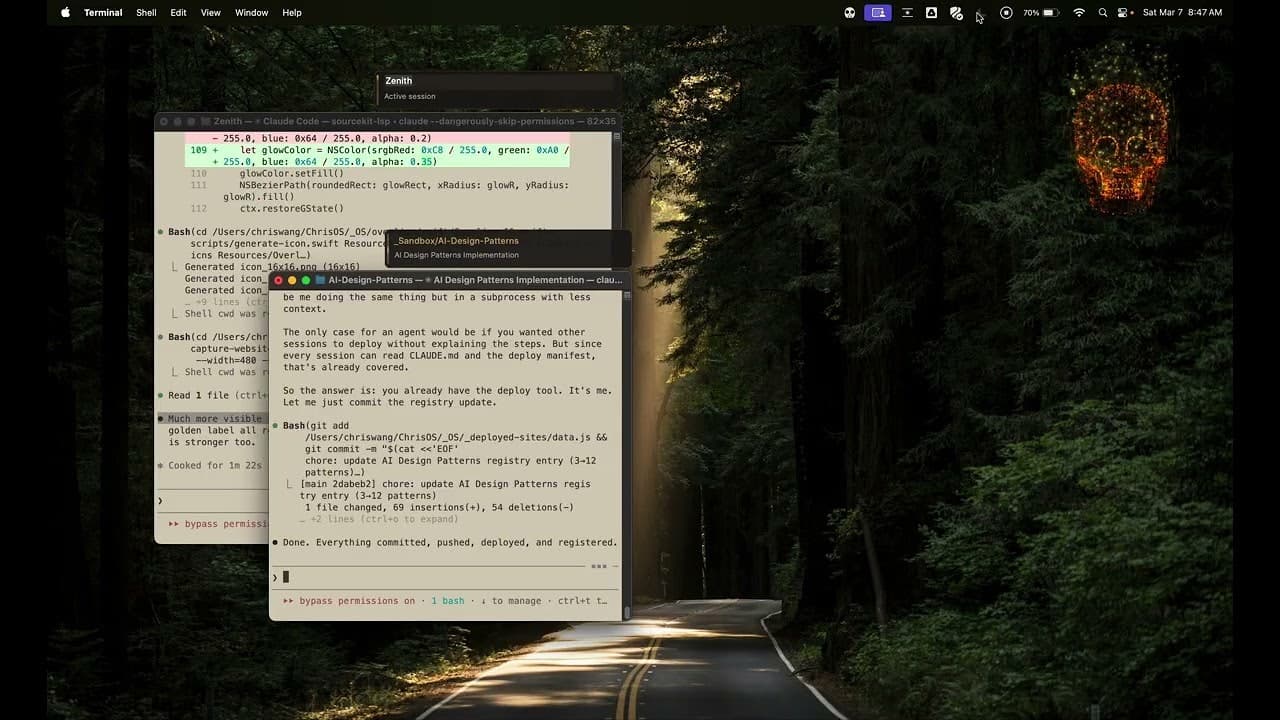Screen dimensions: 1280x720
Task: Click the triangle-in-square menu bar icon
Action: tap(931, 13)
